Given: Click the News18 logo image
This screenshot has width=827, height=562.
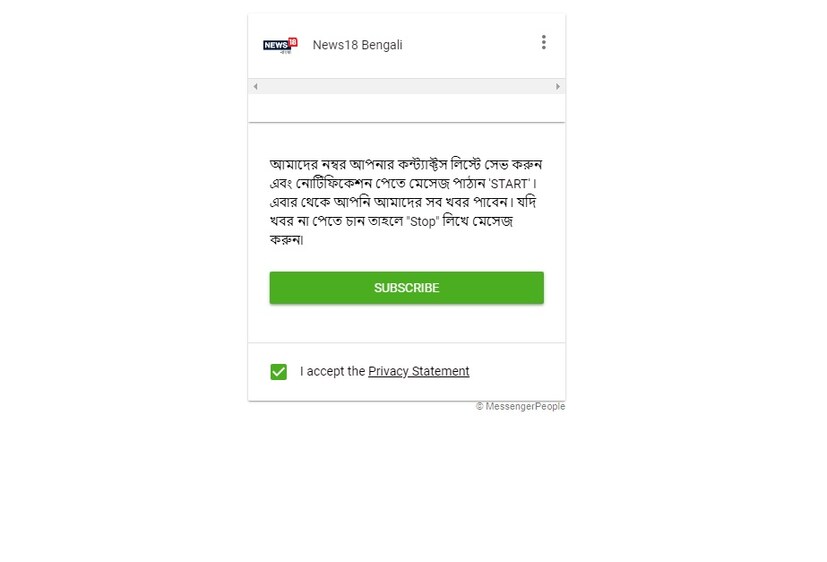Looking at the screenshot, I should click(x=280, y=45).
